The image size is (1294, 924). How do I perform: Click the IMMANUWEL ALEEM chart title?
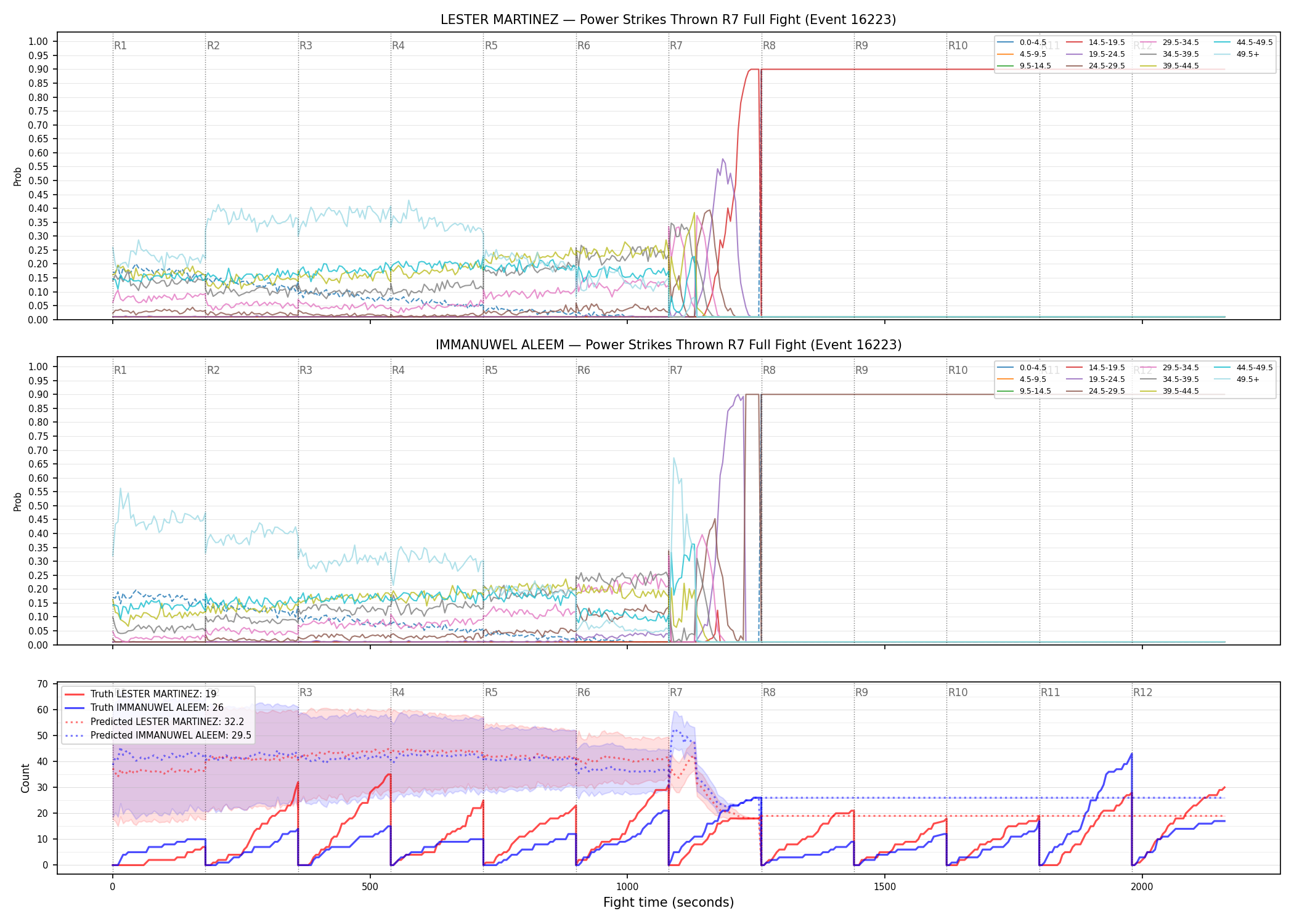coord(669,345)
